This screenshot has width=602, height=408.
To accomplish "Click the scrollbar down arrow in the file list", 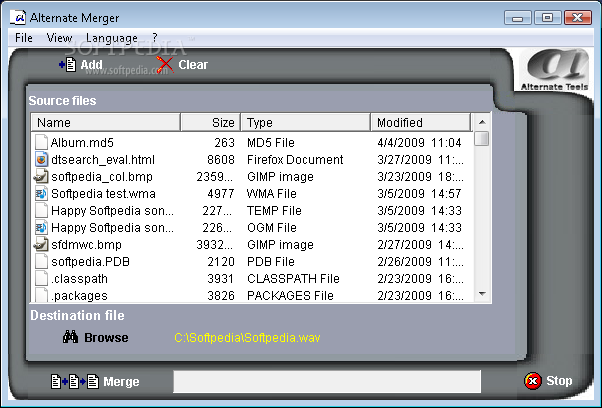I will tap(482, 294).
